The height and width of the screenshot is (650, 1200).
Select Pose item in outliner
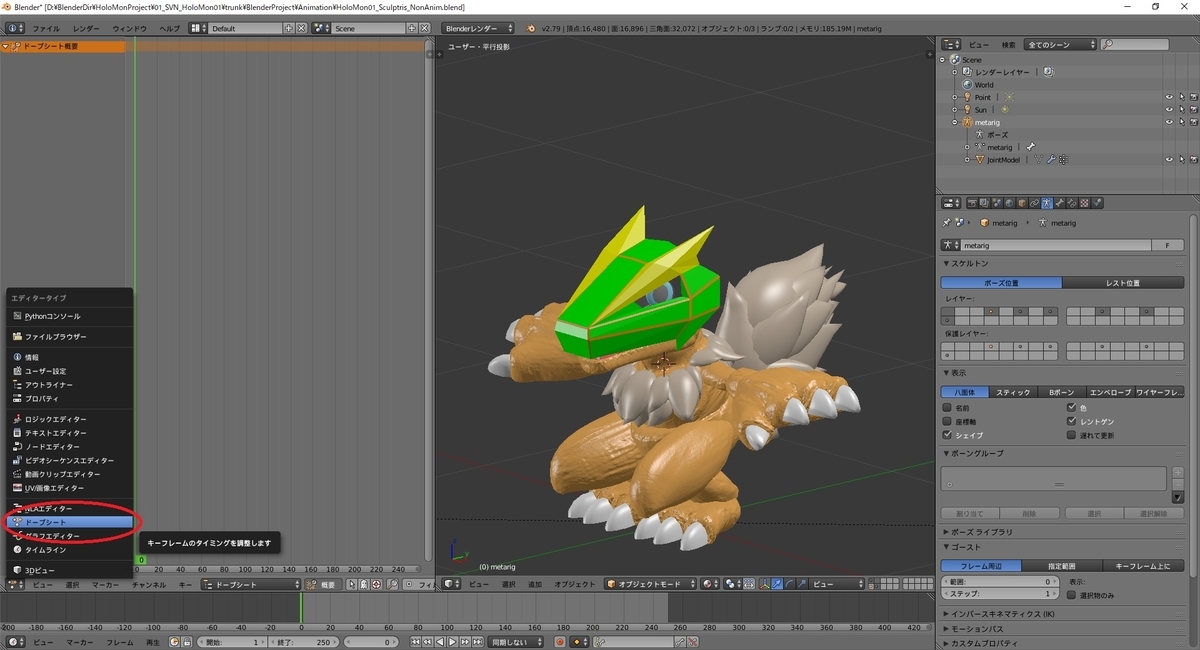pos(997,134)
